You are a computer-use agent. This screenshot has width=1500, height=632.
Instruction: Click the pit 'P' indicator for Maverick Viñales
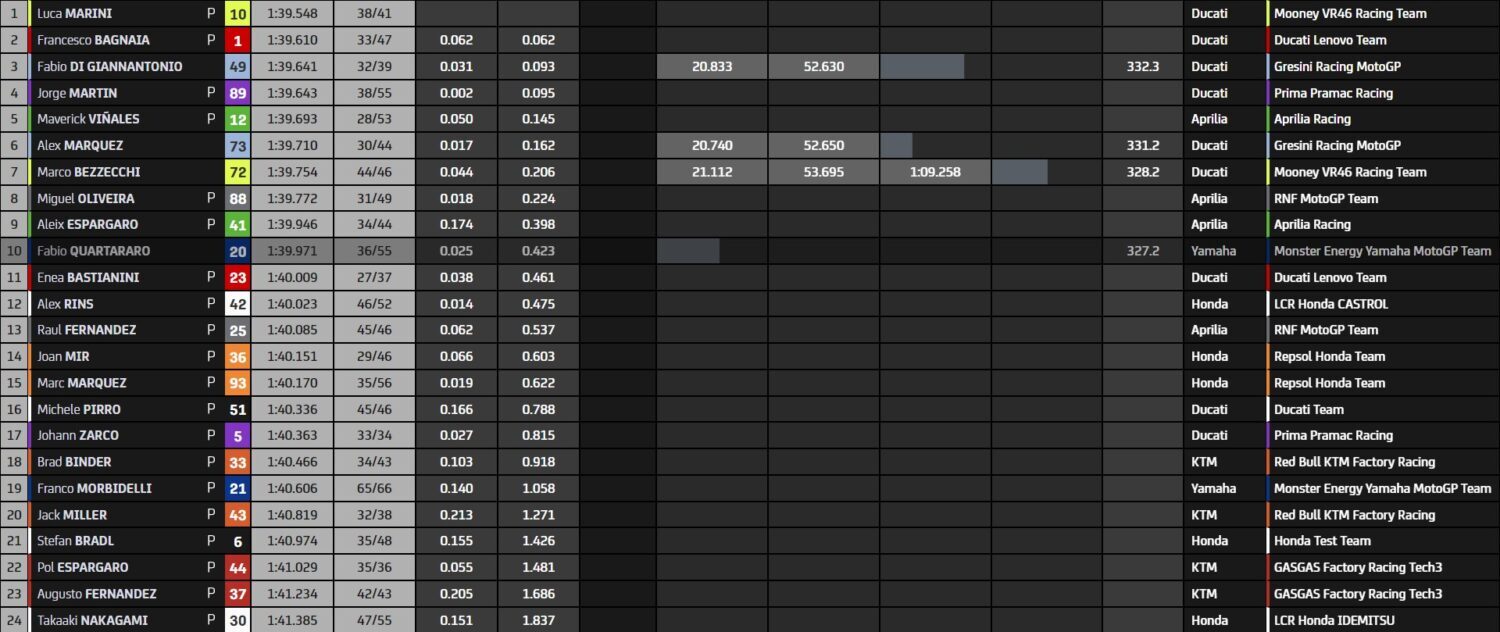click(x=211, y=119)
